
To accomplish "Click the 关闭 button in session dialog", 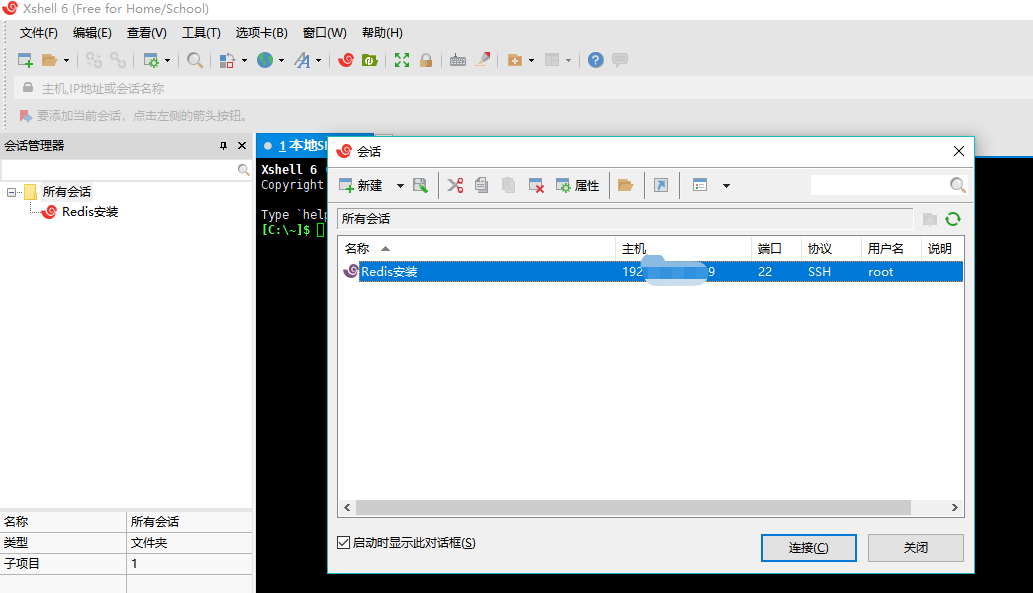I will coord(916,548).
